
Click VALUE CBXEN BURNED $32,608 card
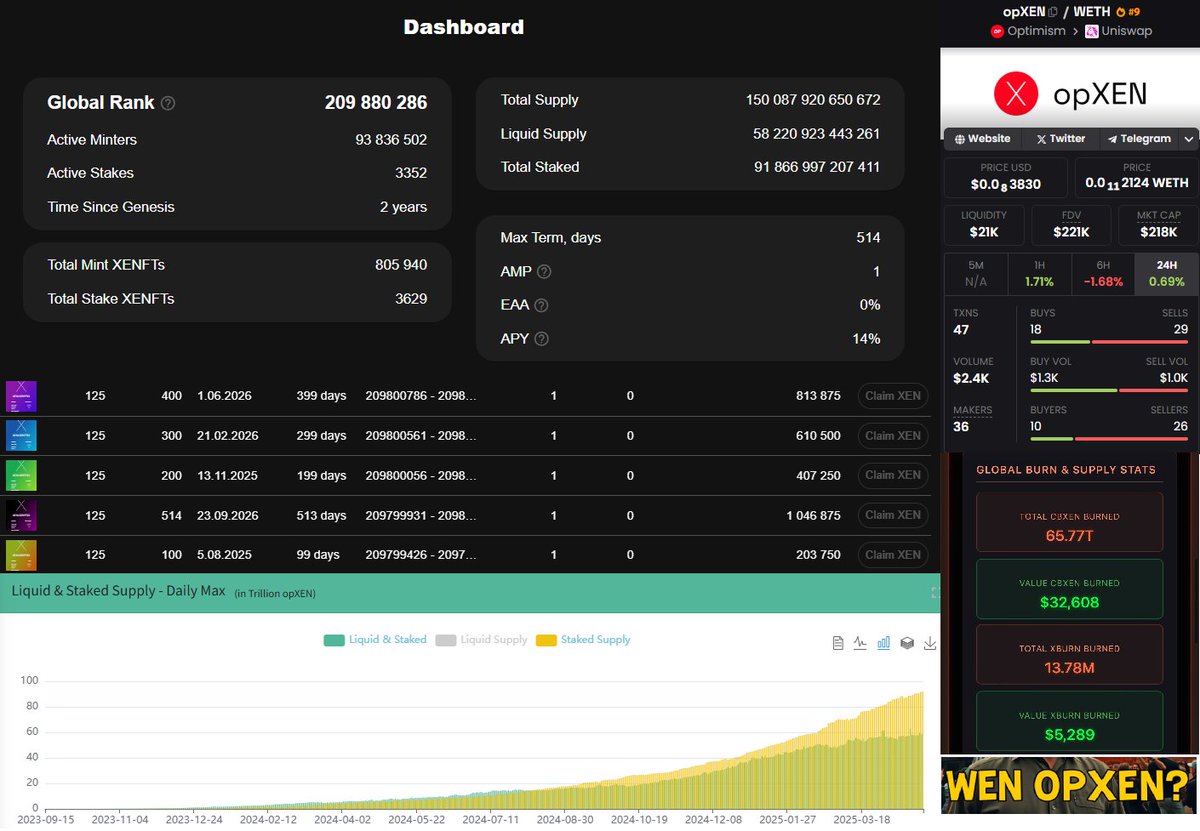1070,588
